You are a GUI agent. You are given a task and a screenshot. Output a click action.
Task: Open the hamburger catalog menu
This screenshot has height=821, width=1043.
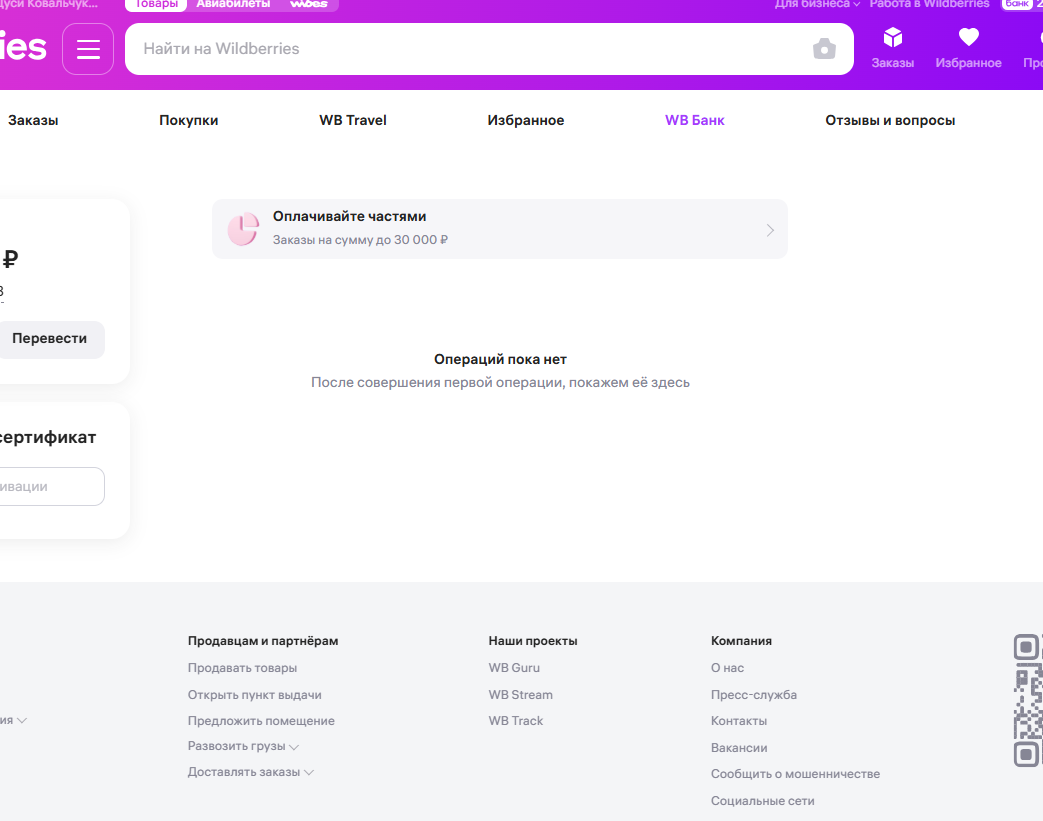[88, 49]
